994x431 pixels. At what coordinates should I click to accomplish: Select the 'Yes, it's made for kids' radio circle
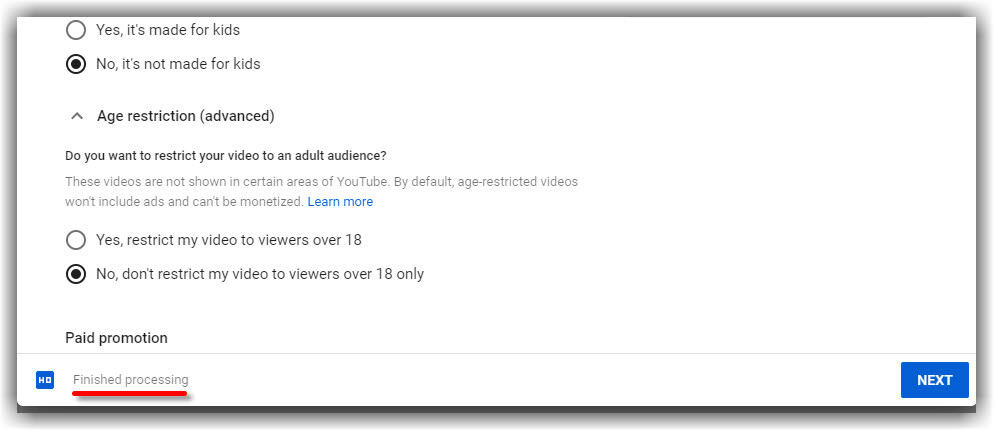pyautogui.click(x=75, y=30)
